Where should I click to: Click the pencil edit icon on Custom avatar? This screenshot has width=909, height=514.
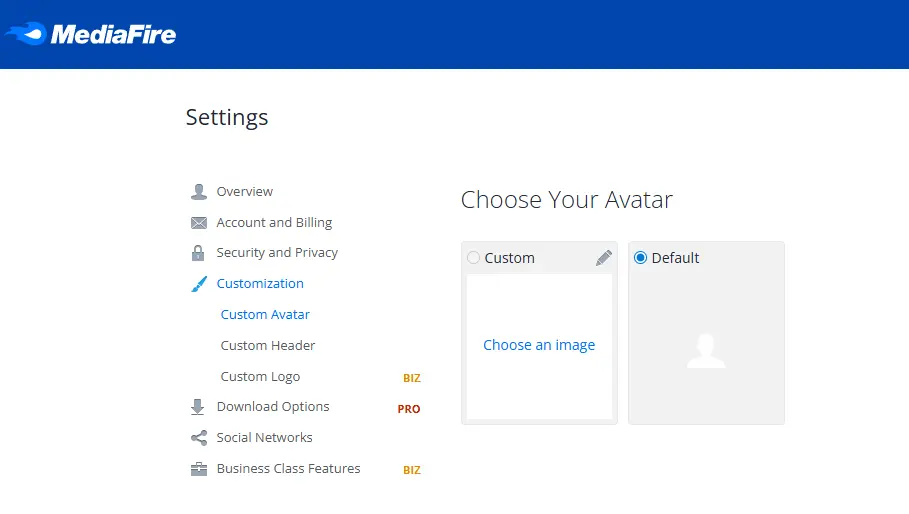coord(603,258)
